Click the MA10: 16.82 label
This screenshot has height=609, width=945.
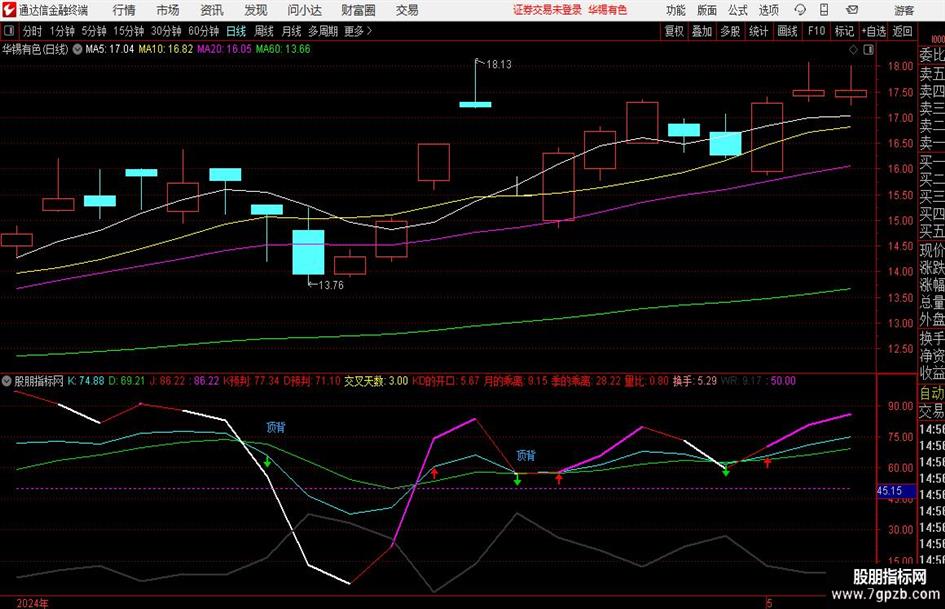point(166,49)
